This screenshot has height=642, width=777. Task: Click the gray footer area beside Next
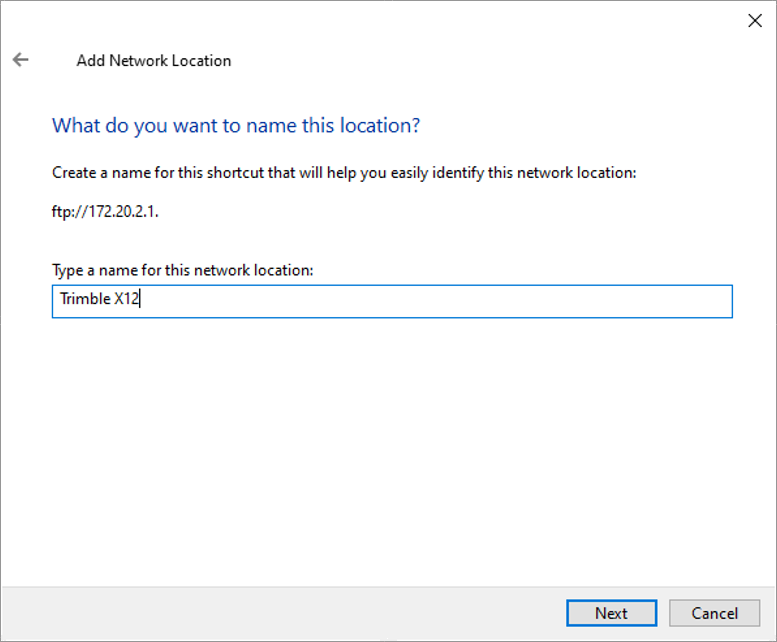[282, 613]
